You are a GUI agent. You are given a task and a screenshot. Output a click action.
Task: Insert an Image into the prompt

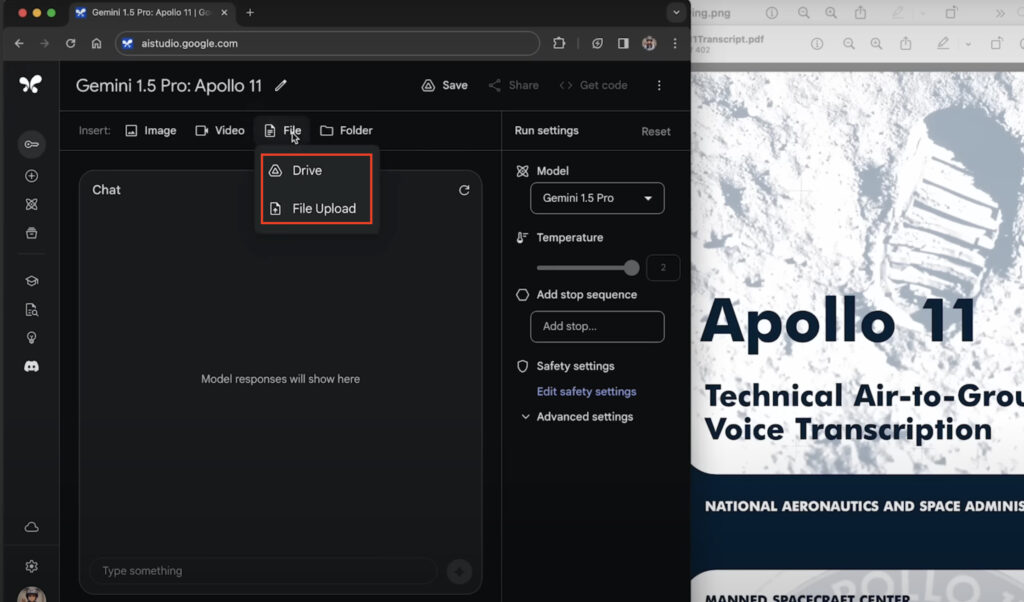[x=151, y=131]
